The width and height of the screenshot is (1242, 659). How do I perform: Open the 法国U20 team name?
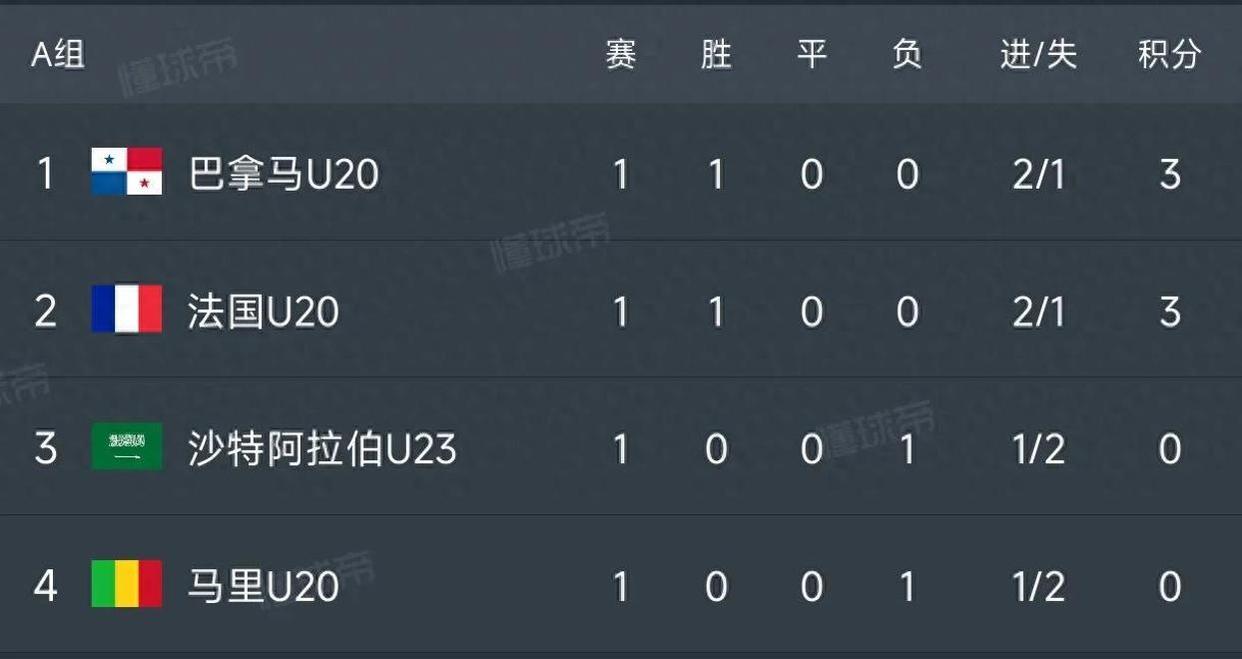(264, 311)
